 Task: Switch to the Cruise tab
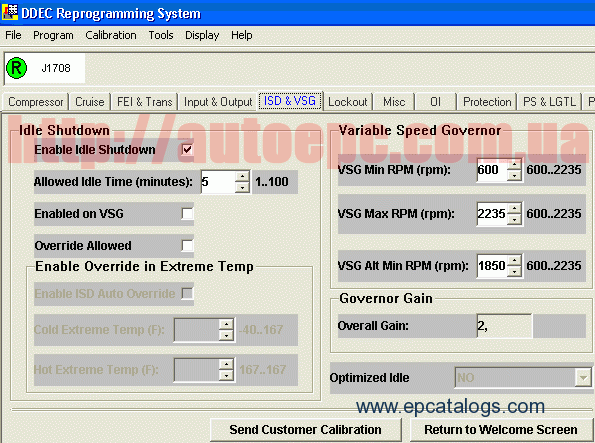(90, 102)
